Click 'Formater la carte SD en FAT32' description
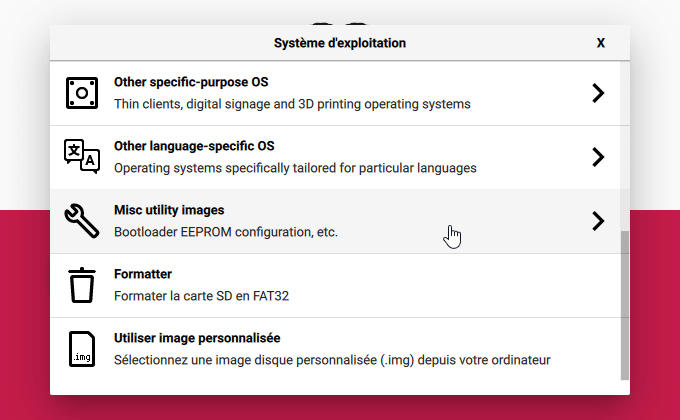Viewport: 680px width, 420px height. (201, 296)
